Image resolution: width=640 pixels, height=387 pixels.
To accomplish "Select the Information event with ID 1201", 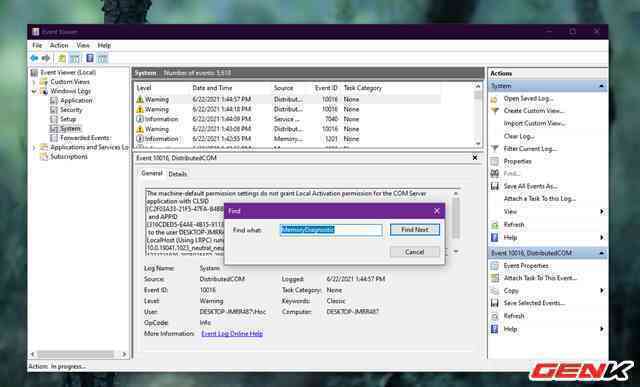I will click(288, 139).
